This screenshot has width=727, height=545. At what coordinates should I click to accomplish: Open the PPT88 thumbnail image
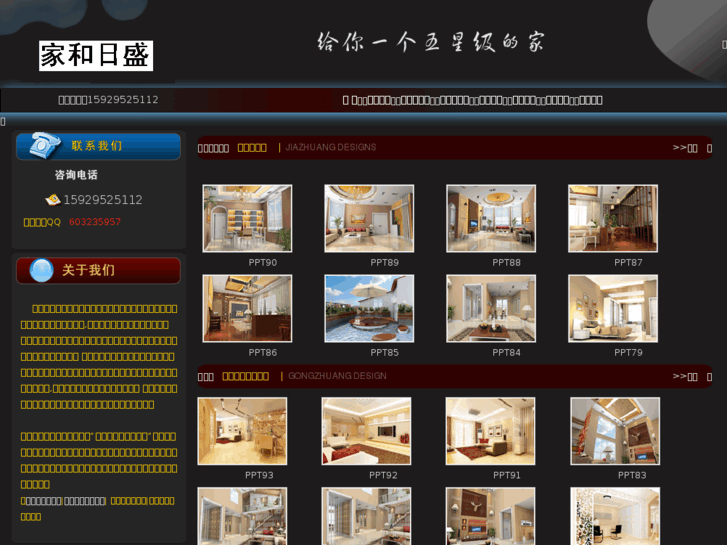(491, 218)
